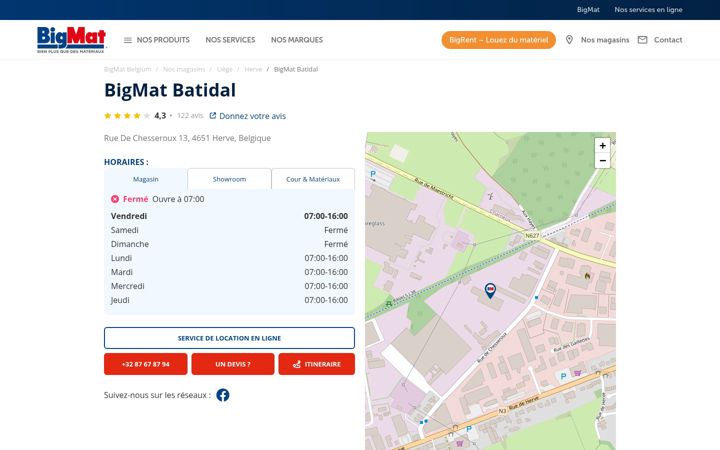Switch to the Cour & Matériaux tab

pyautogui.click(x=313, y=179)
